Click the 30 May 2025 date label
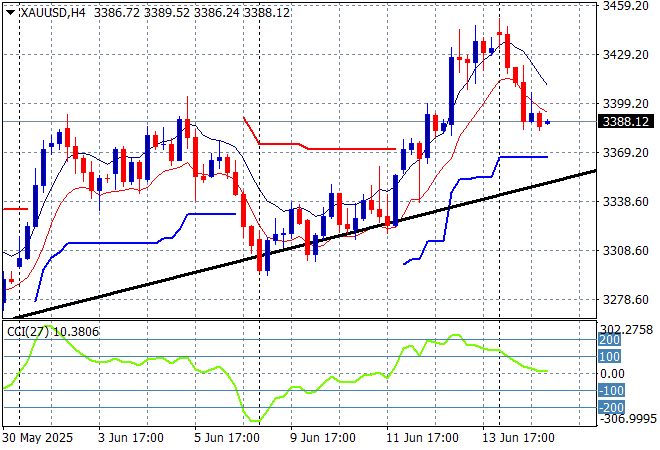 tap(37, 438)
